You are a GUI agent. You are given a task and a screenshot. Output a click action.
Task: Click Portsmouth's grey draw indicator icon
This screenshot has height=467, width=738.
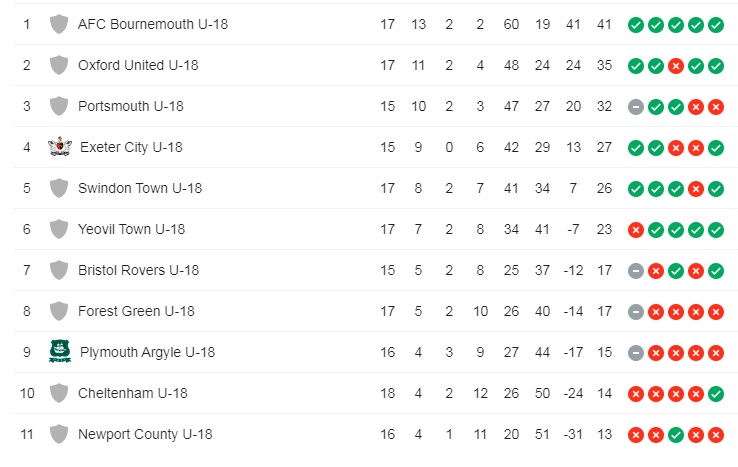[635, 107]
